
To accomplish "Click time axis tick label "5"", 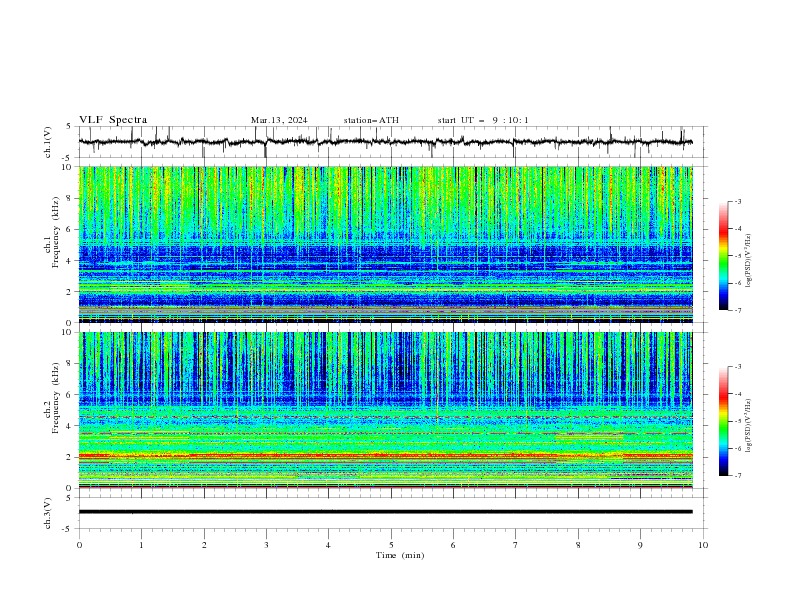I will coord(391,545).
